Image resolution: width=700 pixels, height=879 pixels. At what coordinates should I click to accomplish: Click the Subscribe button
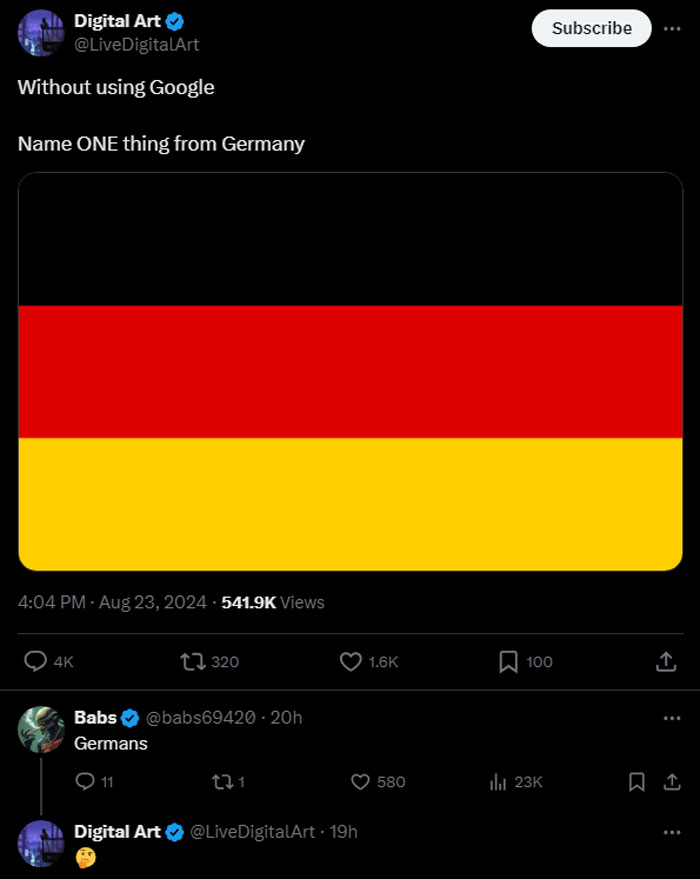591,29
